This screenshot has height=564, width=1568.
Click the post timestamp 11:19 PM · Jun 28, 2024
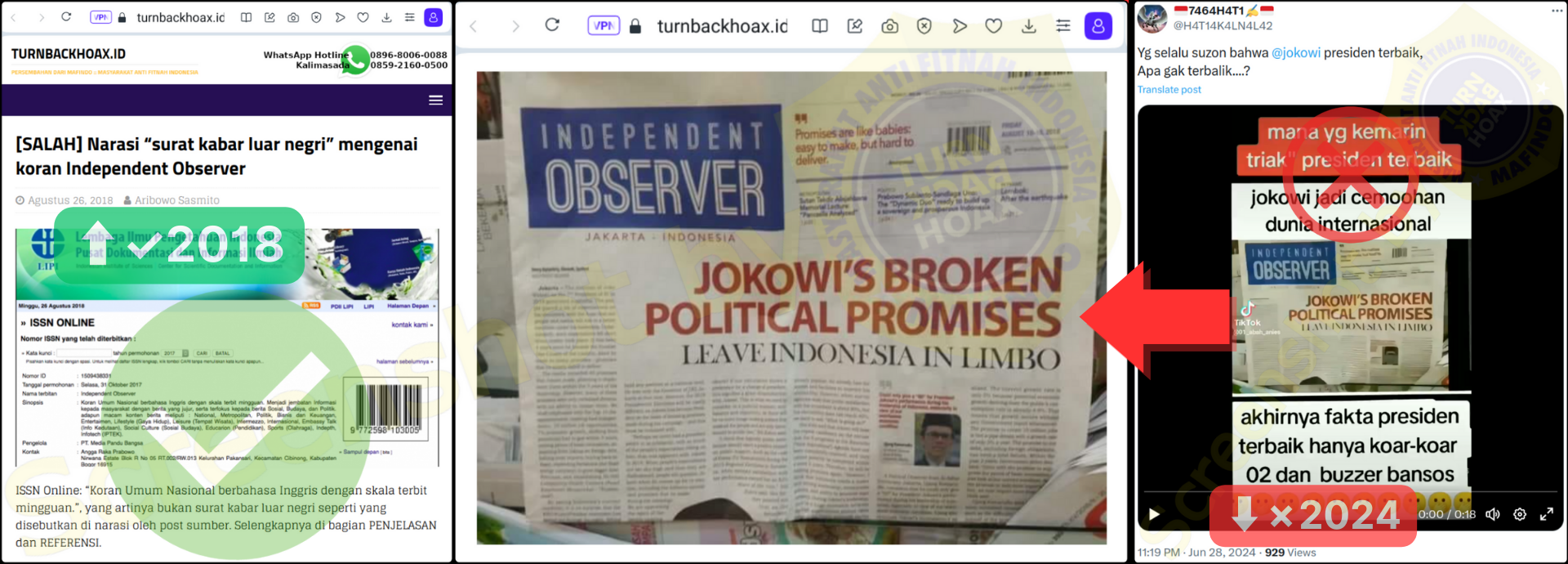[x=1196, y=553]
